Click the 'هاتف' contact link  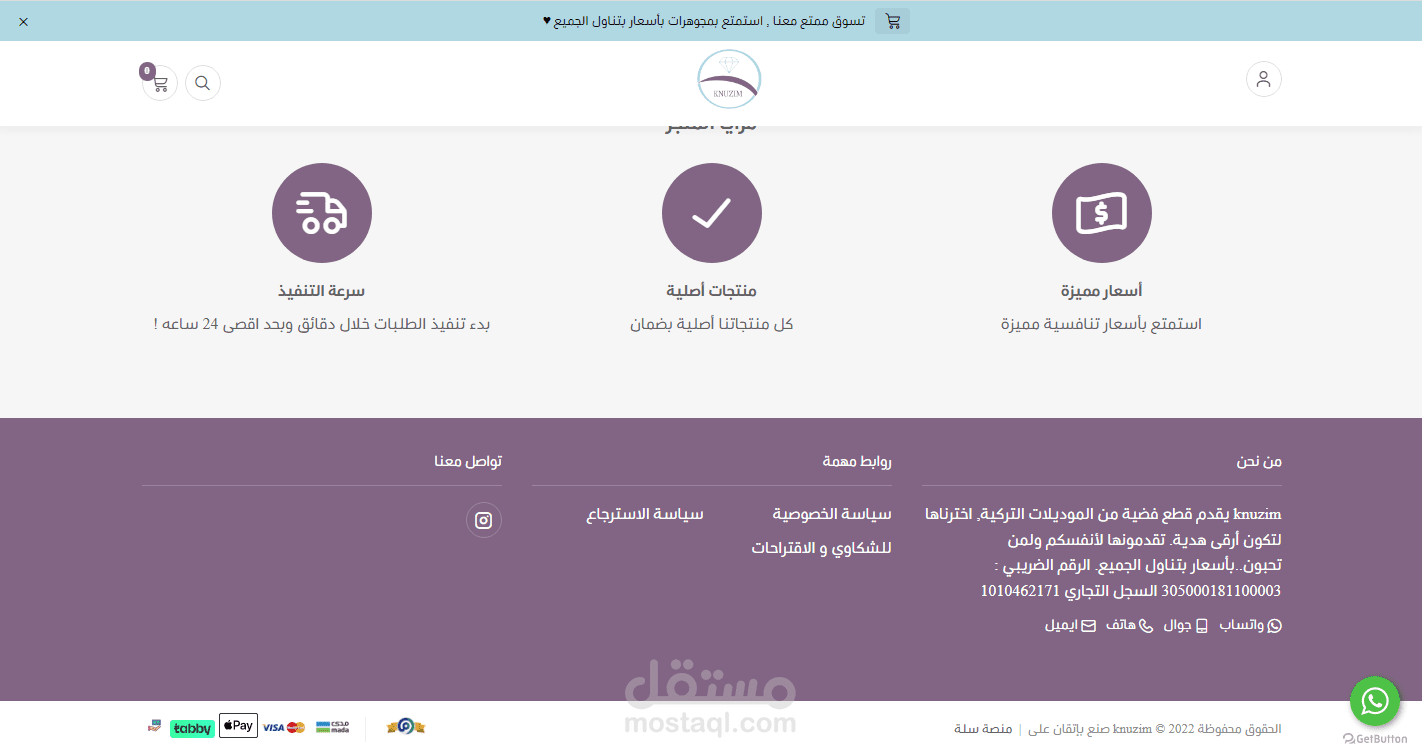click(1128, 625)
